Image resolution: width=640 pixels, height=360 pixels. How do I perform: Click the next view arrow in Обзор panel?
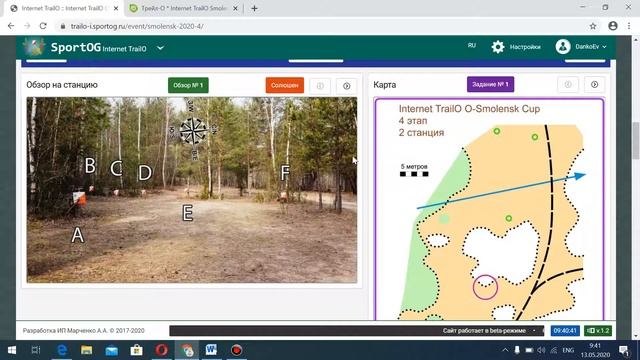point(347,86)
